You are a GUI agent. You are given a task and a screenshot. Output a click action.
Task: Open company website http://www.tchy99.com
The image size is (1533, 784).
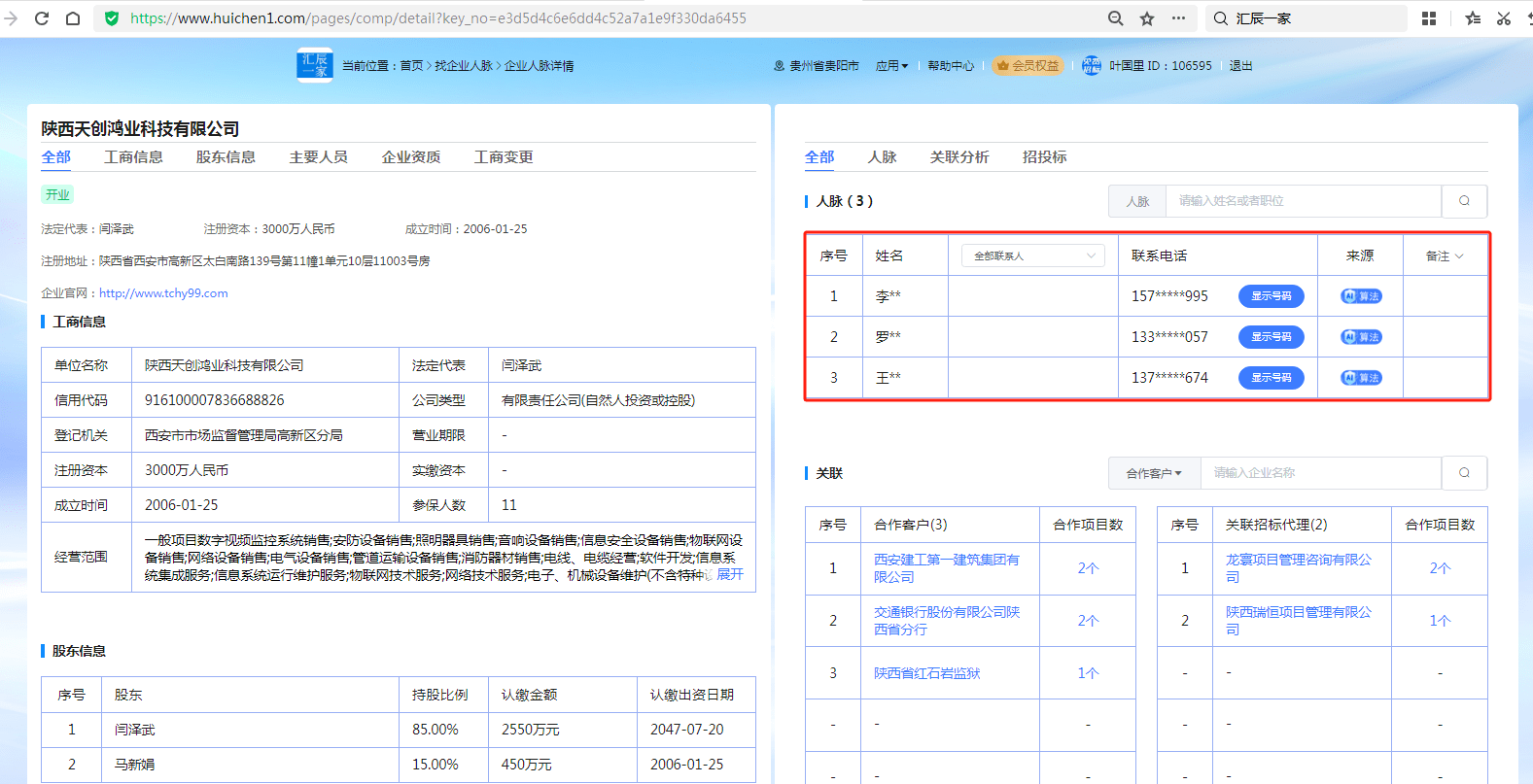(x=163, y=293)
